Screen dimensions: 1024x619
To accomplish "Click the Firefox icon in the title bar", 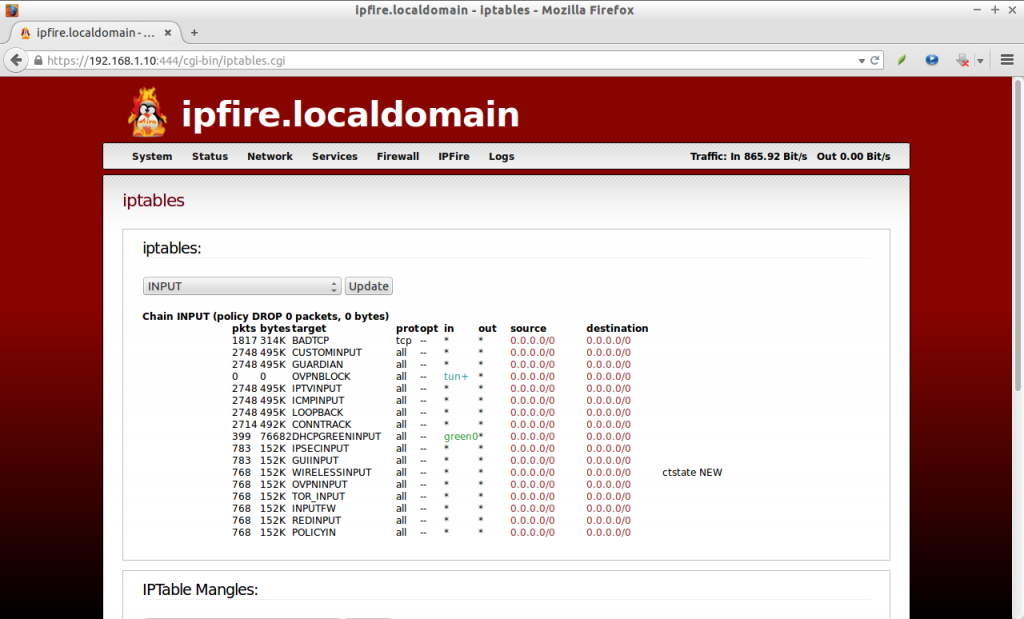I will (x=11, y=10).
